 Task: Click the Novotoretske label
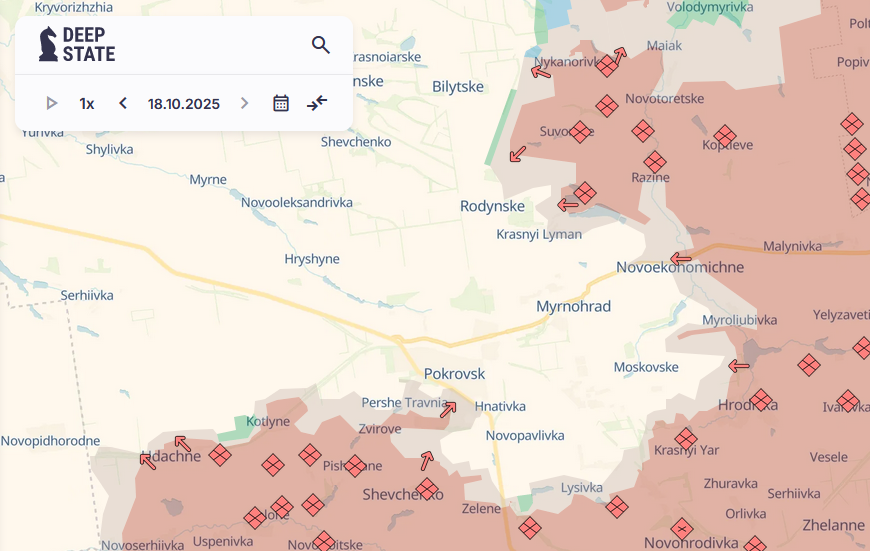(665, 99)
